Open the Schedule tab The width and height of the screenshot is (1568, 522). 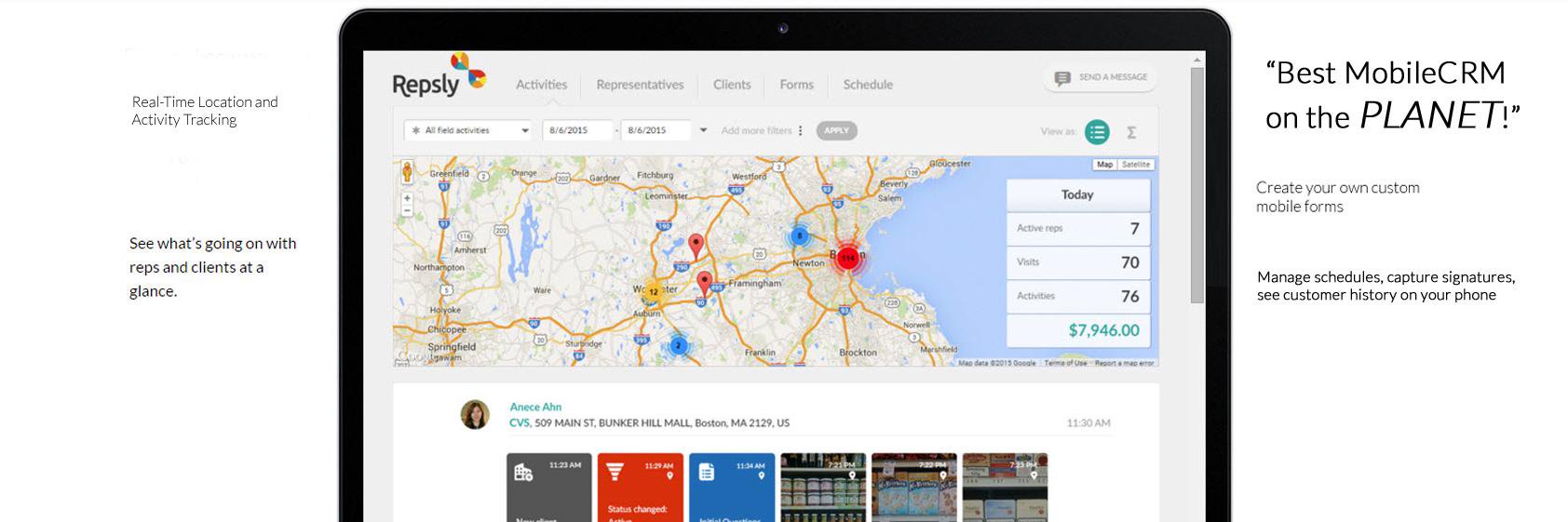click(x=869, y=85)
